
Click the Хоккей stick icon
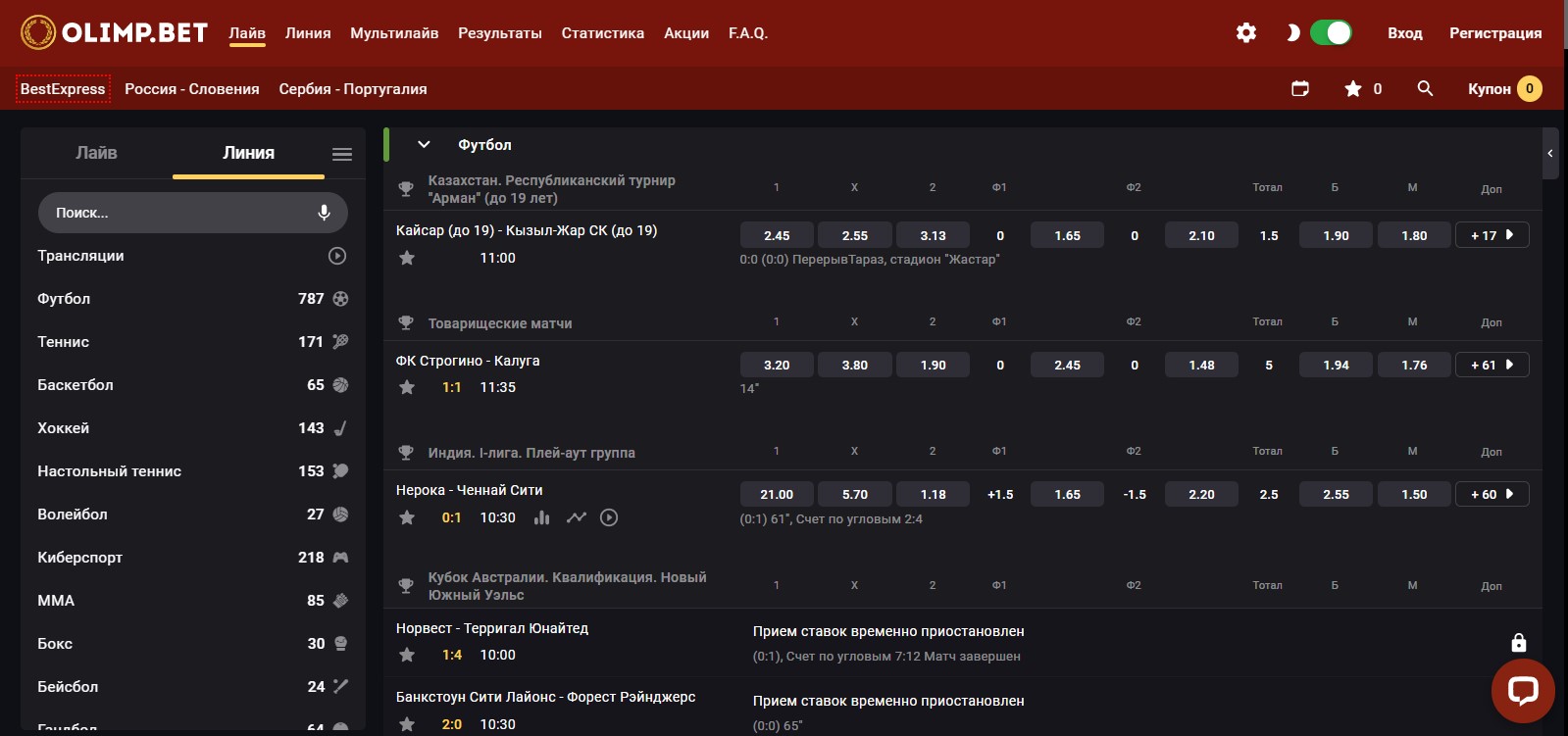coord(340,428)
